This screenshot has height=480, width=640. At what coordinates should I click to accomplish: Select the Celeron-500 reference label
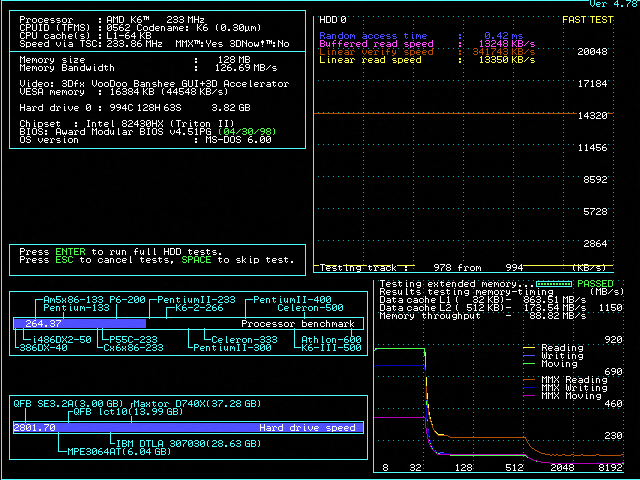[310, 308]
